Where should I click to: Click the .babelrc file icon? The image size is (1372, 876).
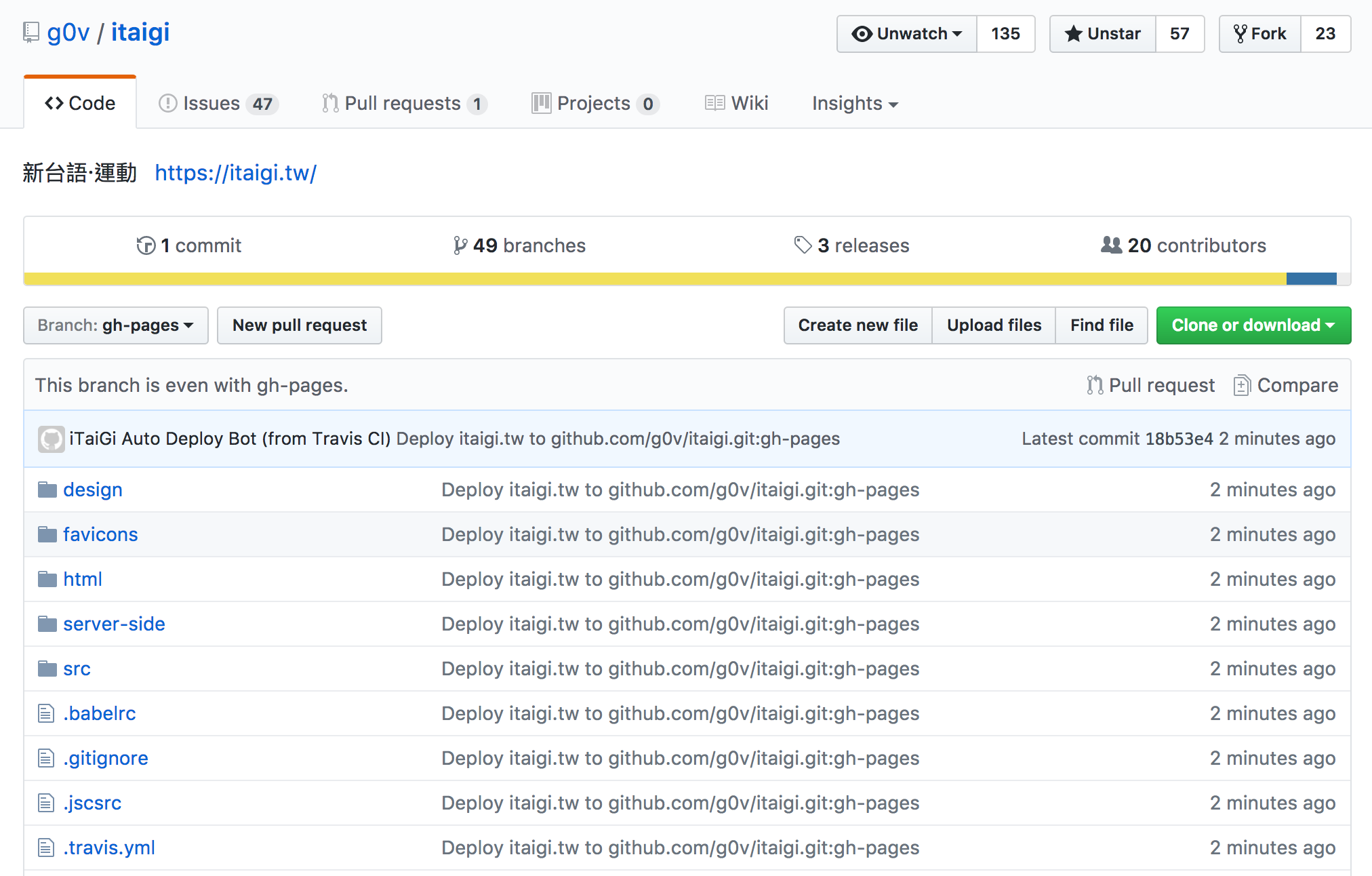point(46,713)
